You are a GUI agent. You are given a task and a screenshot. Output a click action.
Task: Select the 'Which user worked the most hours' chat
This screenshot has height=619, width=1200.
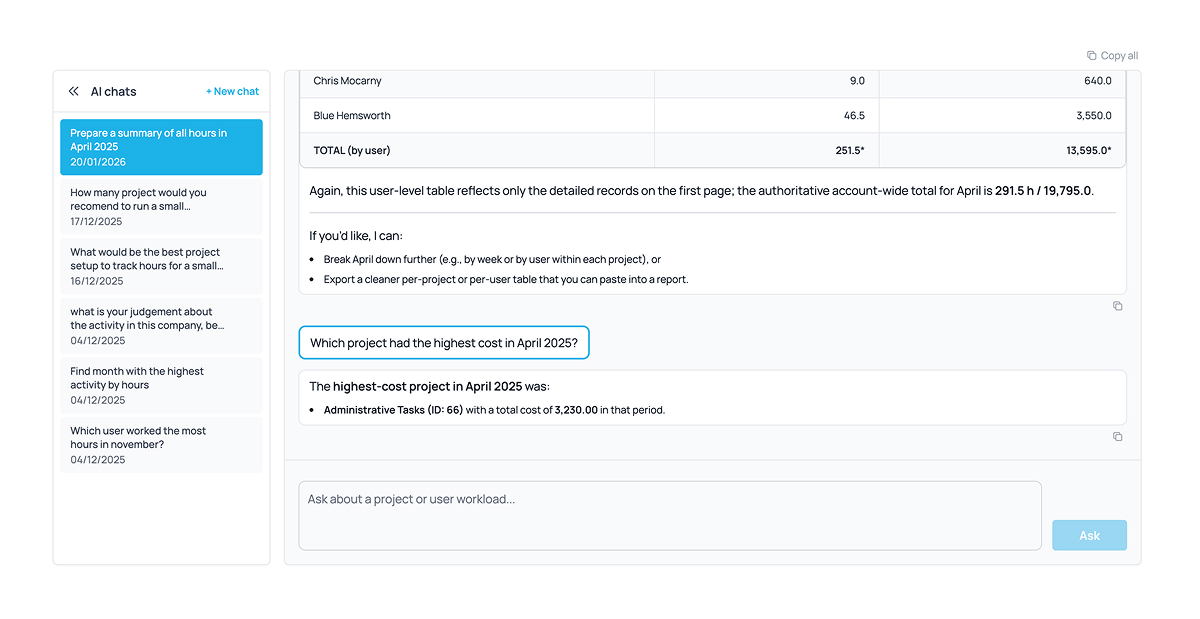point(161,444)
